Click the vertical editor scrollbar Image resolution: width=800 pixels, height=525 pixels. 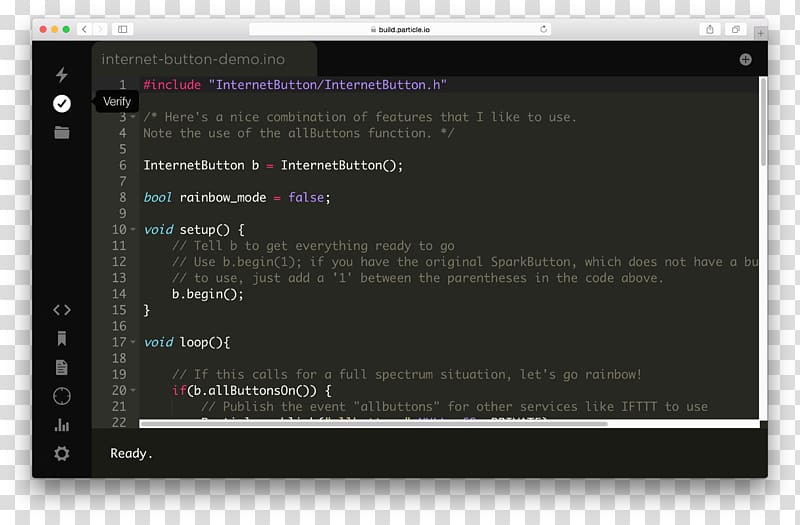pos(763,121)
